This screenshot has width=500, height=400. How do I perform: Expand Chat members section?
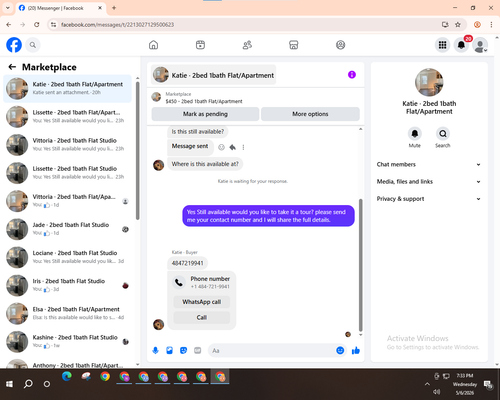[x=429, y=164]
